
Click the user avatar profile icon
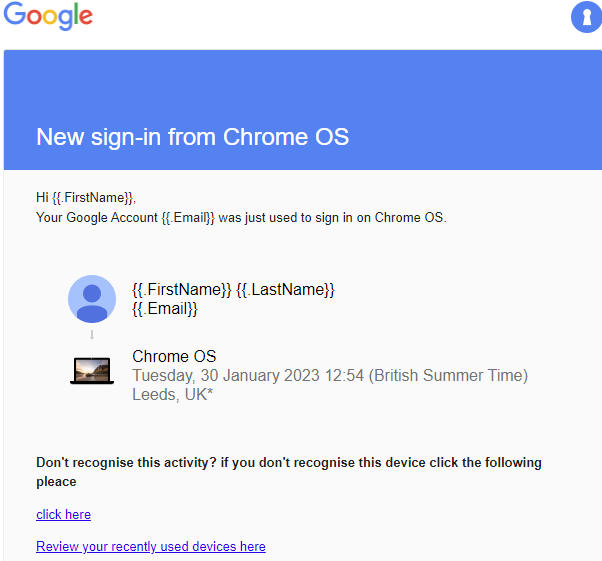tap(92, 299)
